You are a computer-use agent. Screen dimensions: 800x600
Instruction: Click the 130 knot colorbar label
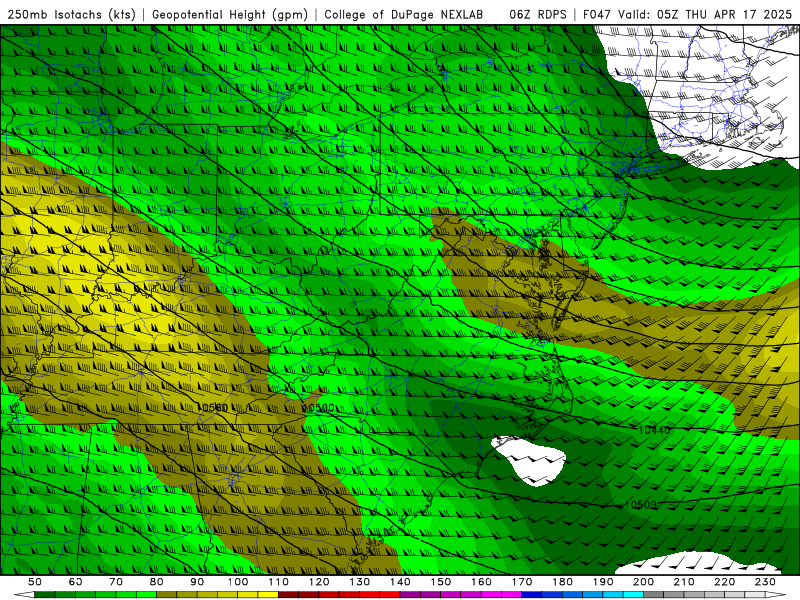click(360, 582)
